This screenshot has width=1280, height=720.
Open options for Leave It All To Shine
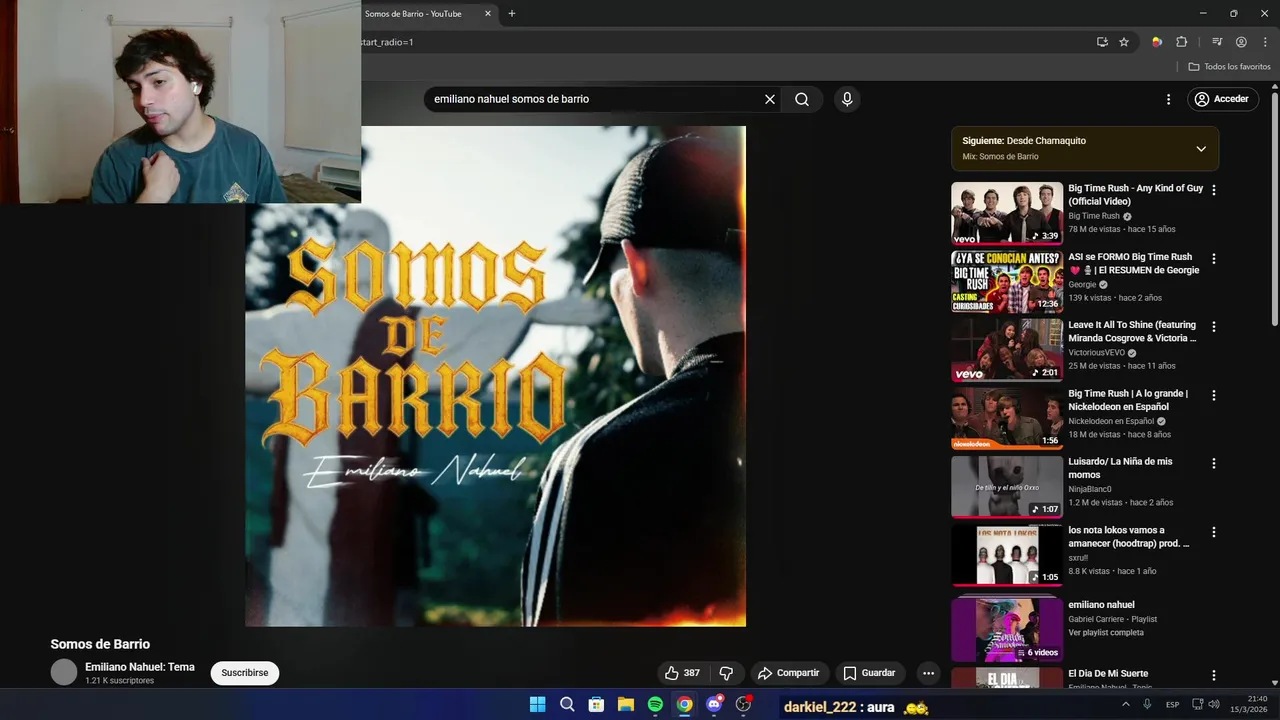coord(1214,327)
